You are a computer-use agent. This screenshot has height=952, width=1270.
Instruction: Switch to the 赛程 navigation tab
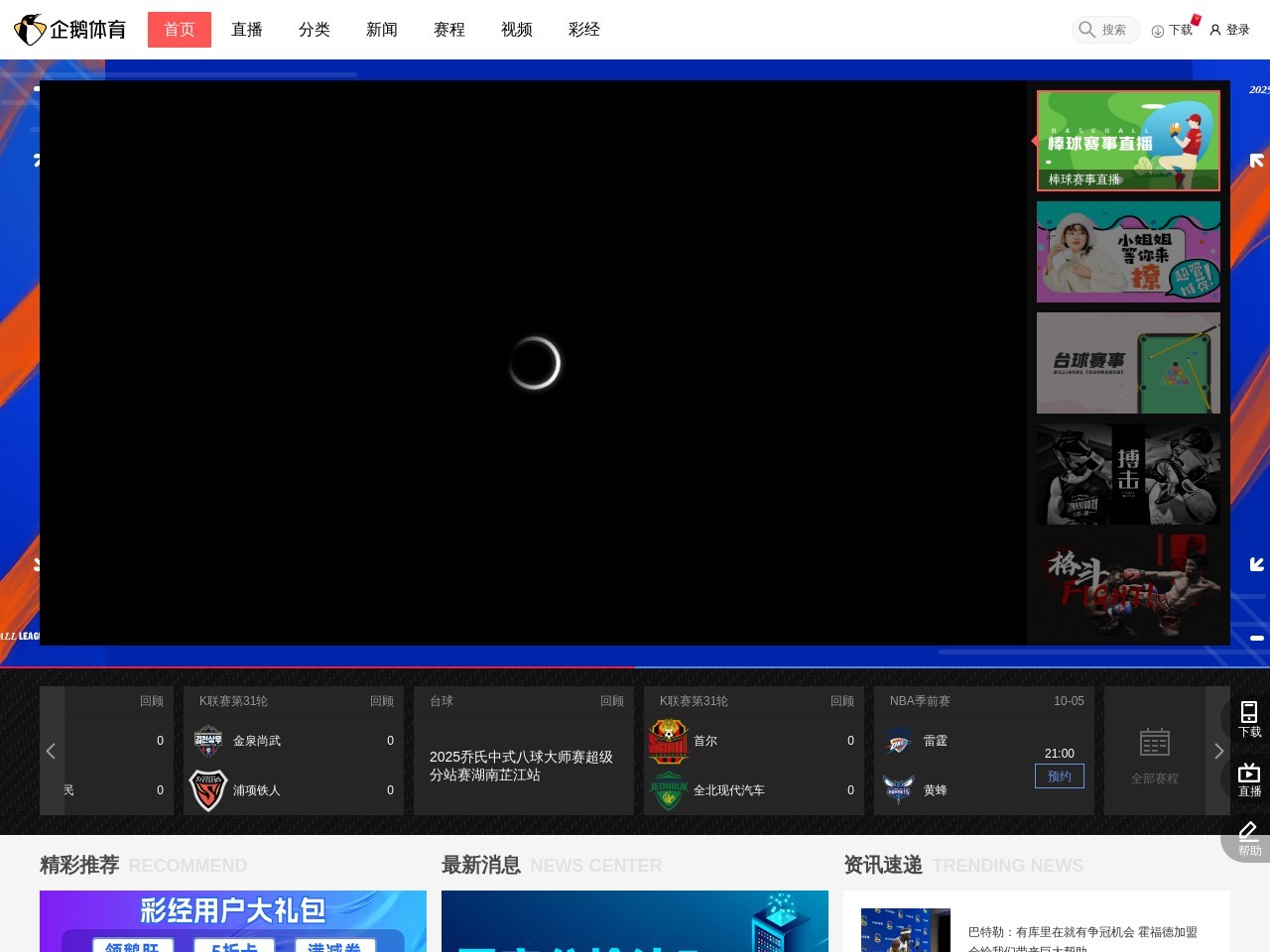(x=449, y=30)
